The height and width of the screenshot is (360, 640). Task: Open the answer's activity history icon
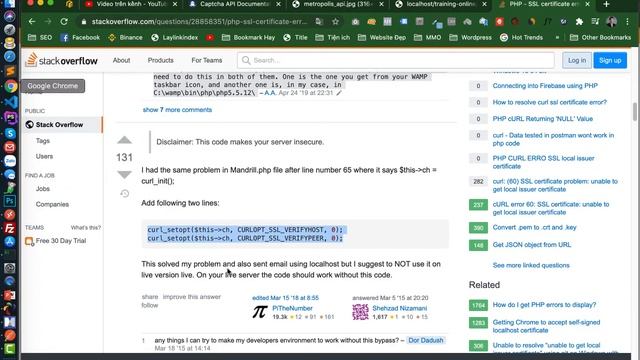coord(124,193)
